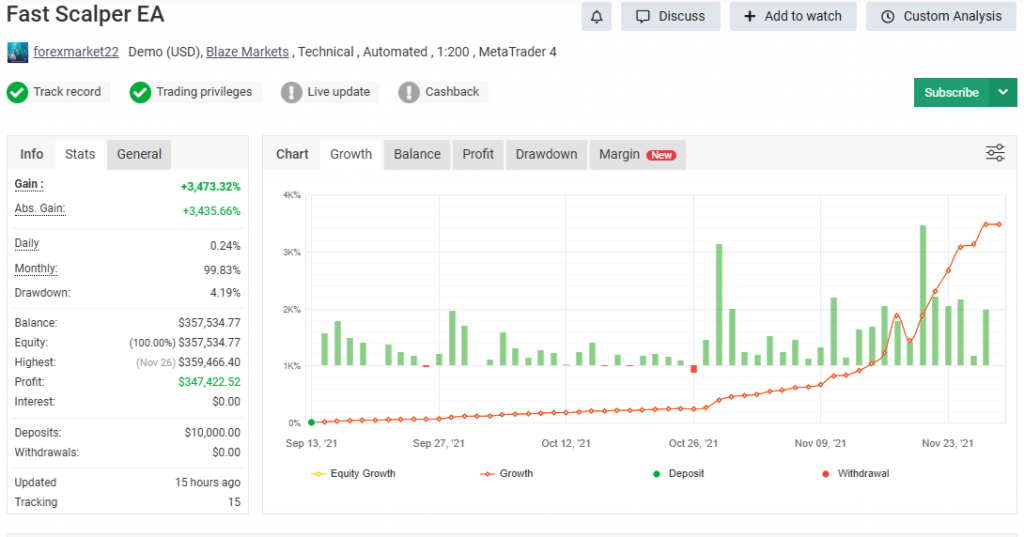
Task: Click Add to watch button
Action: [x=792, y=16]
